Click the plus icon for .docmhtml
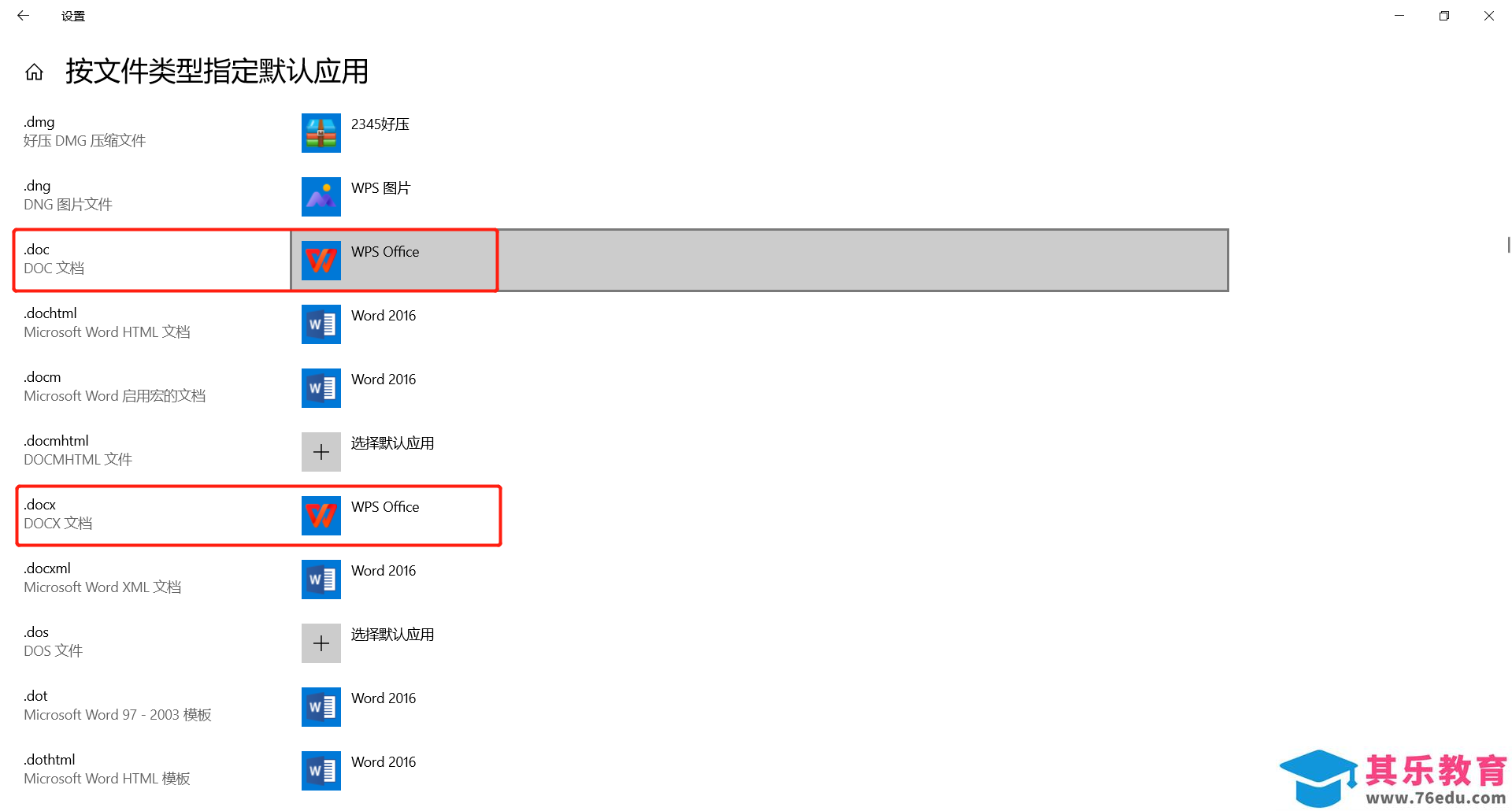This screenshot has height=811, width=1512. 321,452
